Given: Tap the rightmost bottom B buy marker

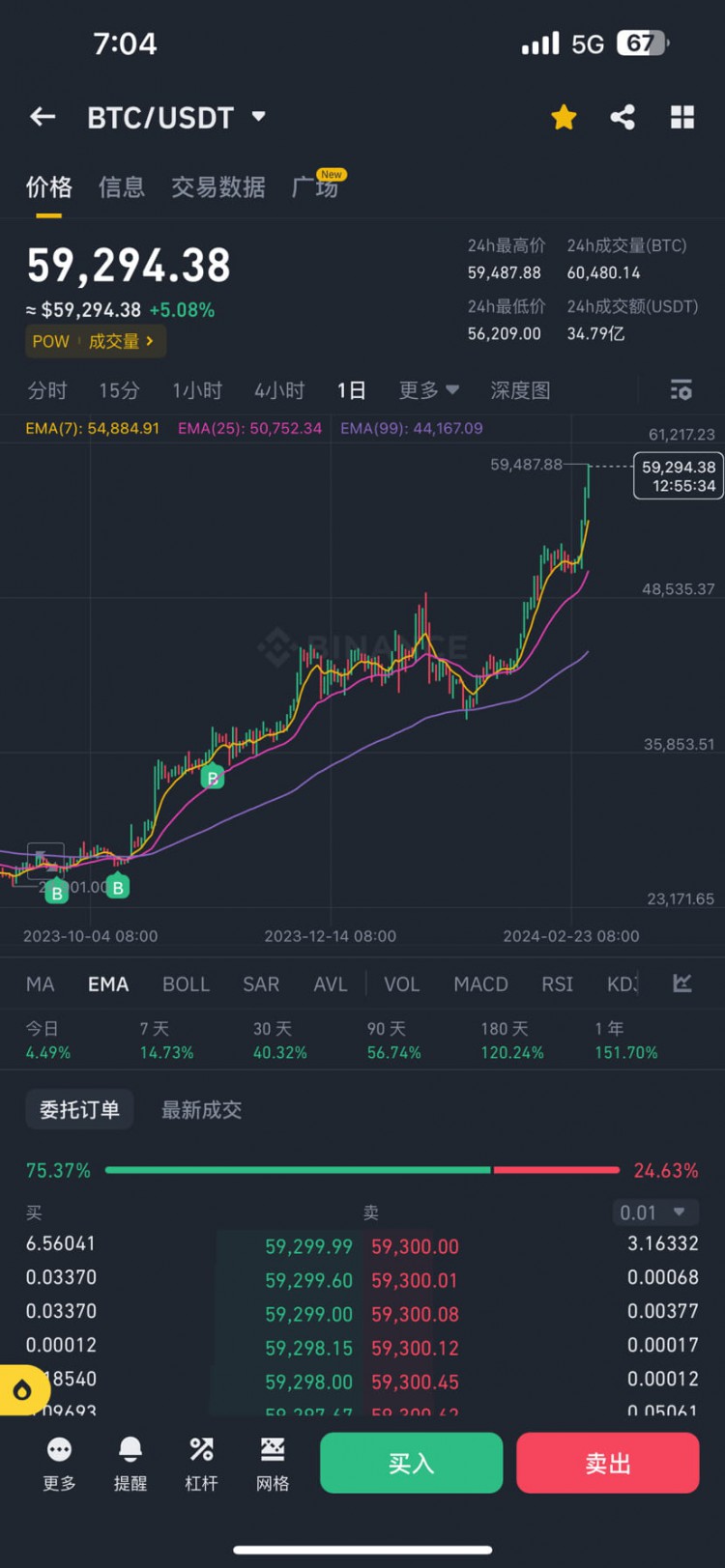Looking at the screenshot, I should (118, 886).
